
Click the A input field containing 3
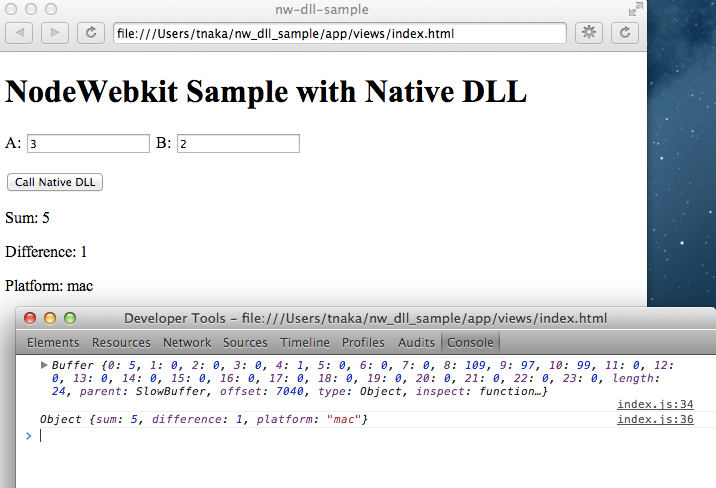(88, 143)
